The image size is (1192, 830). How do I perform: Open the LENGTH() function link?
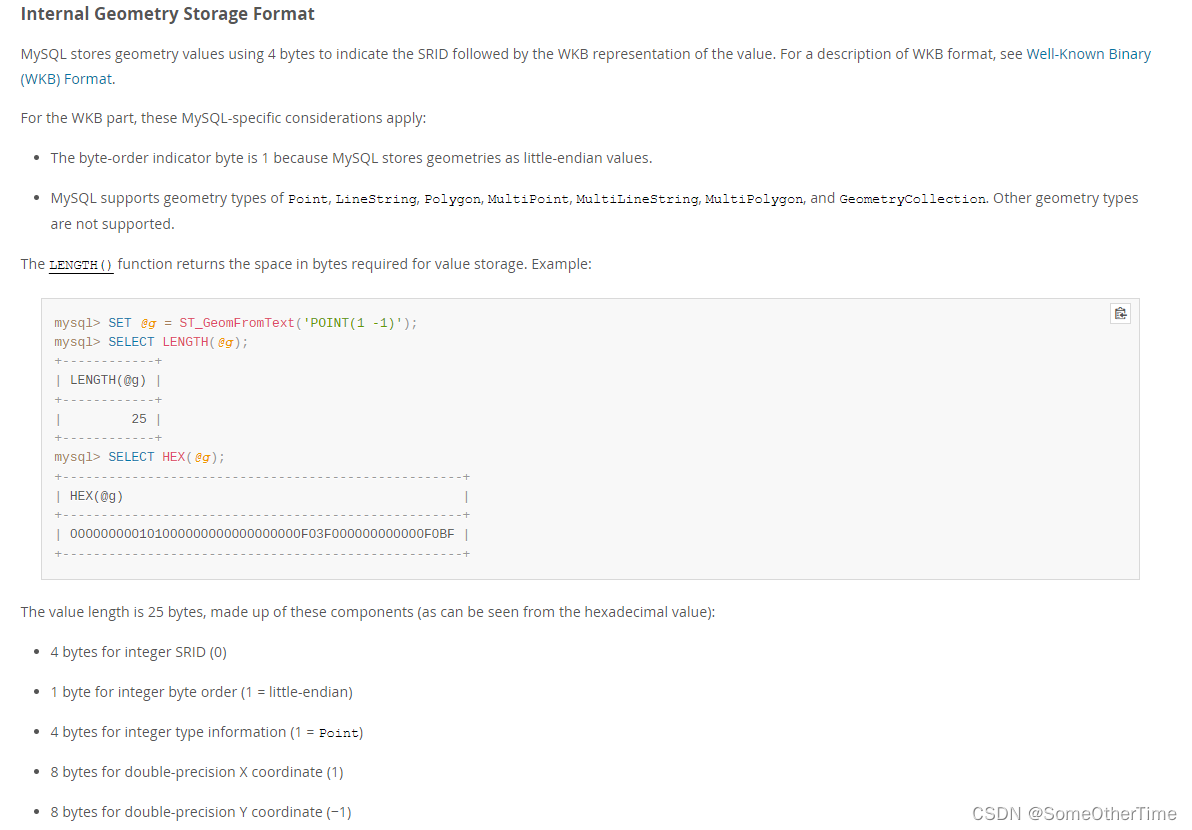pyautogui.click(x=81, y=265)
